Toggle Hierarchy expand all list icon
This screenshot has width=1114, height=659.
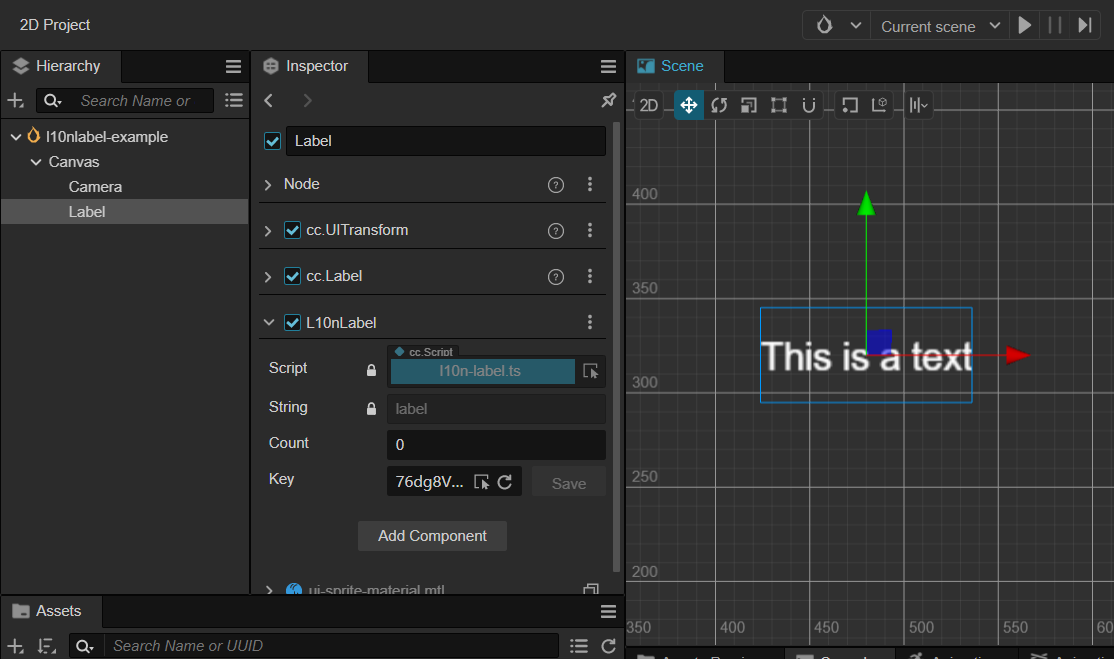point(234,100)
